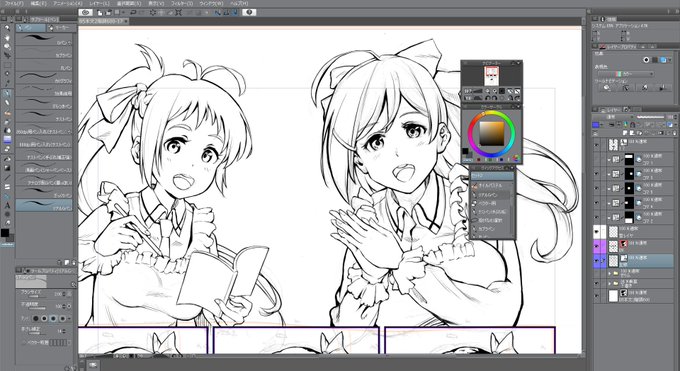Select the Brush tool
The width and height of the screenshot is (680, 371).
click(x=7, y=112)
